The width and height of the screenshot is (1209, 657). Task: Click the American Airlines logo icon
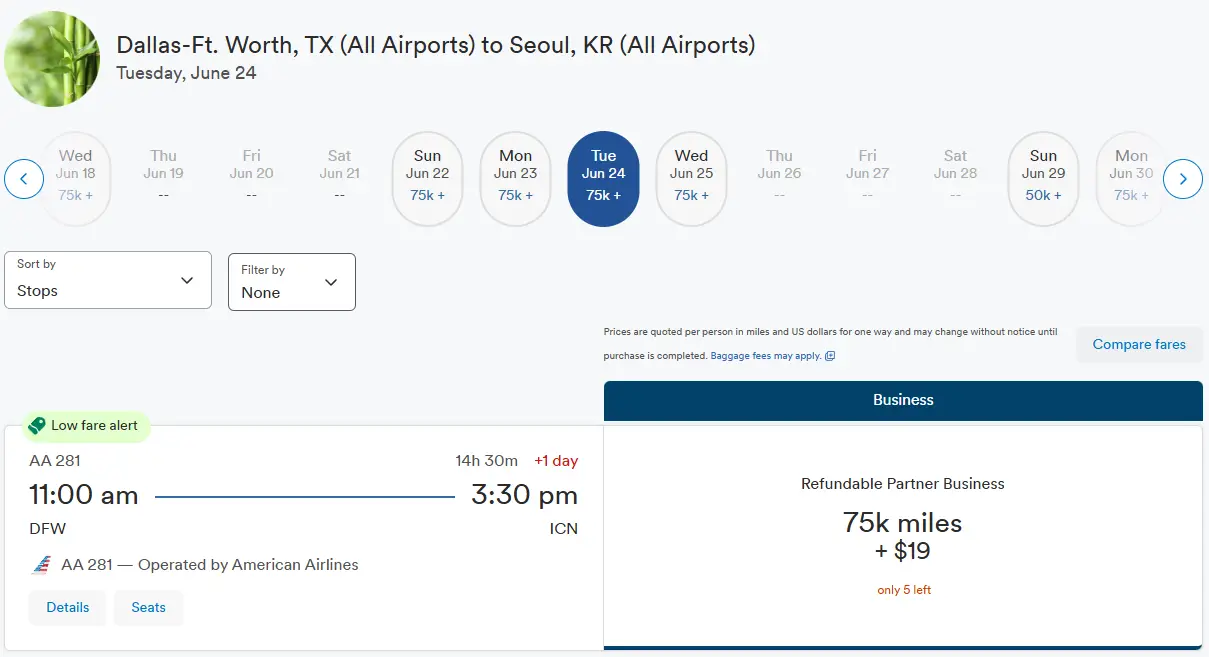[42, 565]
